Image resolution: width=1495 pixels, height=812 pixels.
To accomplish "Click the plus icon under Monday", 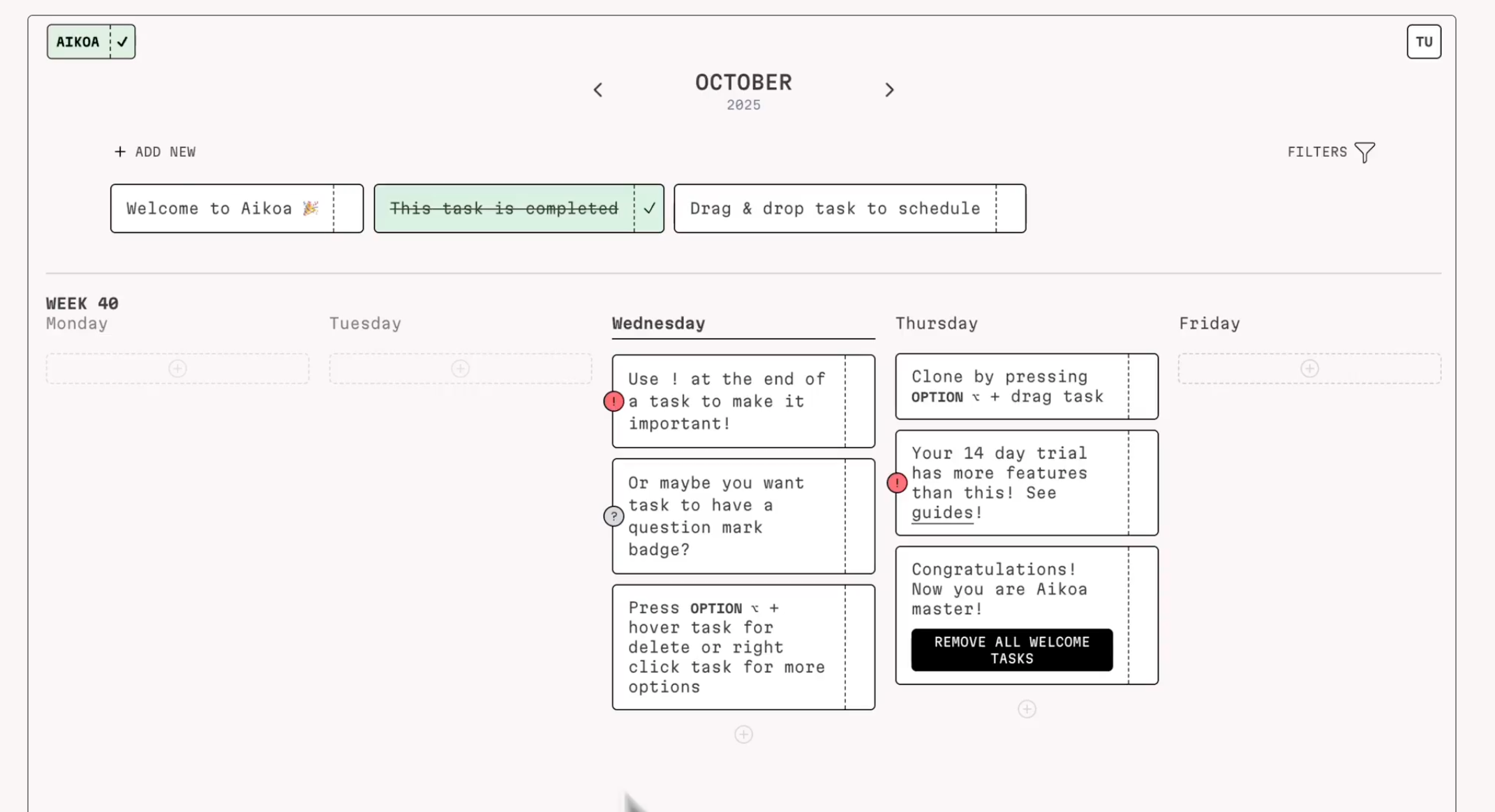I will pyautogui.click(x=177, y=368).
